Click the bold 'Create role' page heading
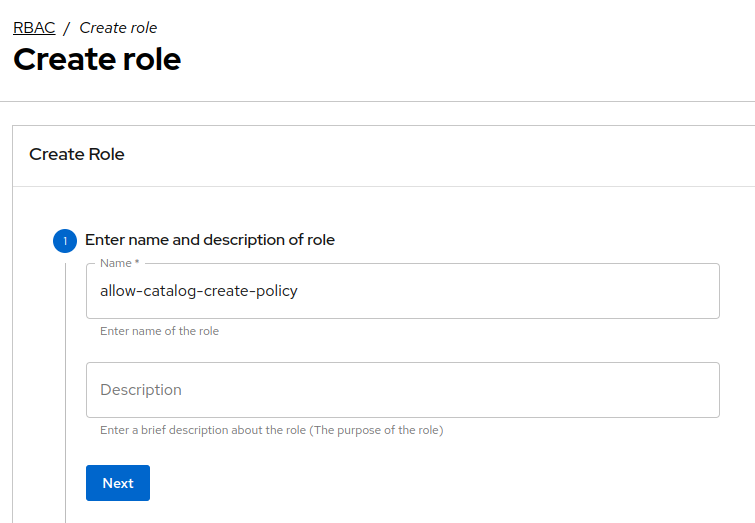The width and height of the screenshot is (755, 523). click(x=97, y=59)
